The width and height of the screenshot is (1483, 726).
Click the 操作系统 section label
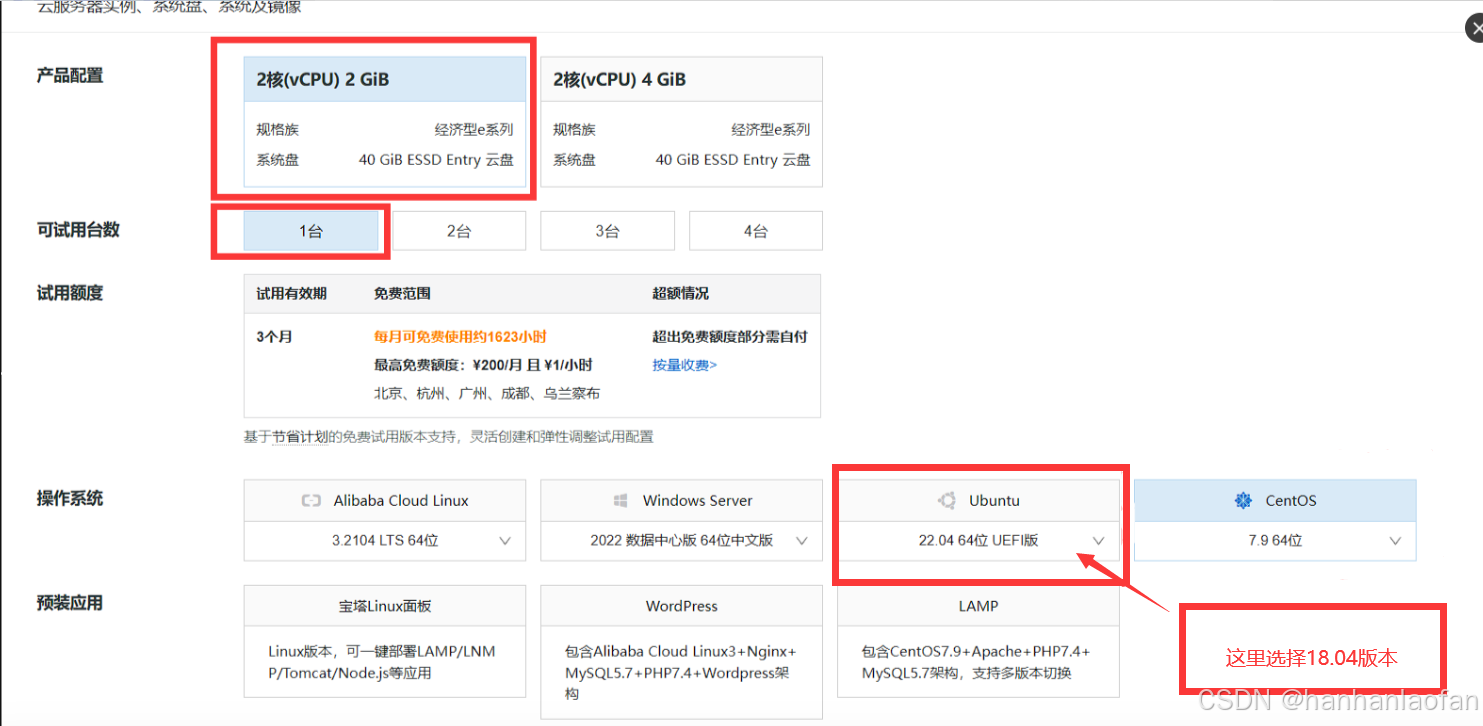pyautogui.click(x=70, y=499)
